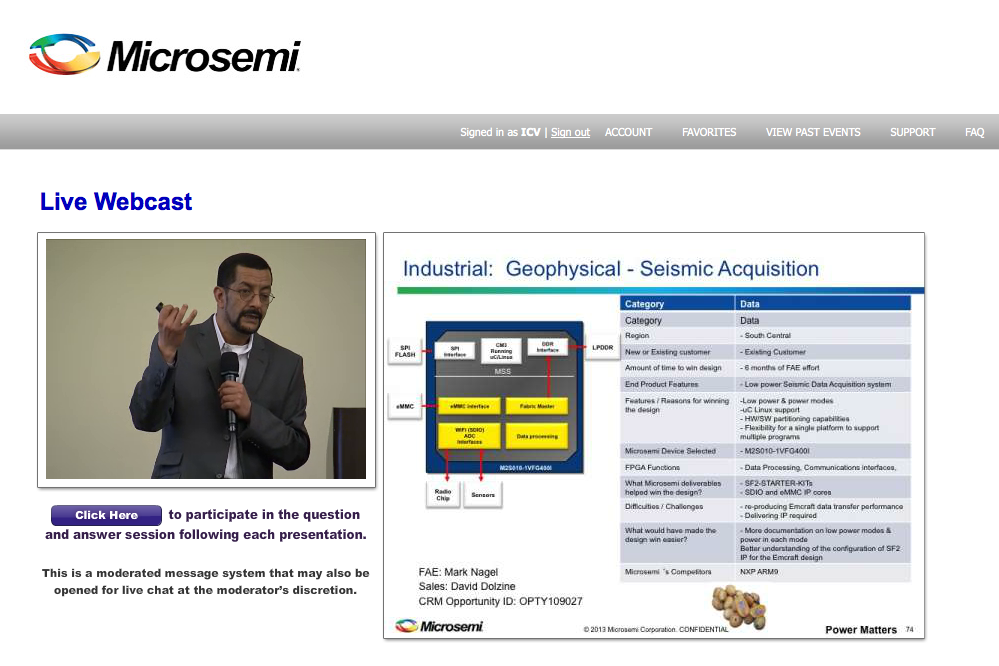Click the Radio Chip block in the diagram
999x666 pixels.
click(x=443, y=495)
